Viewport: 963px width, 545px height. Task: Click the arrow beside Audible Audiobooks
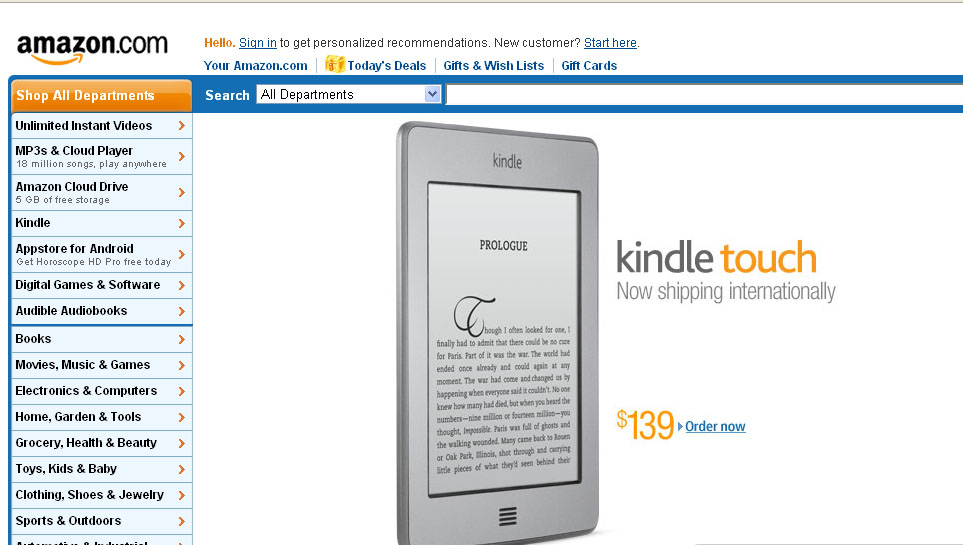coord(181,311)
